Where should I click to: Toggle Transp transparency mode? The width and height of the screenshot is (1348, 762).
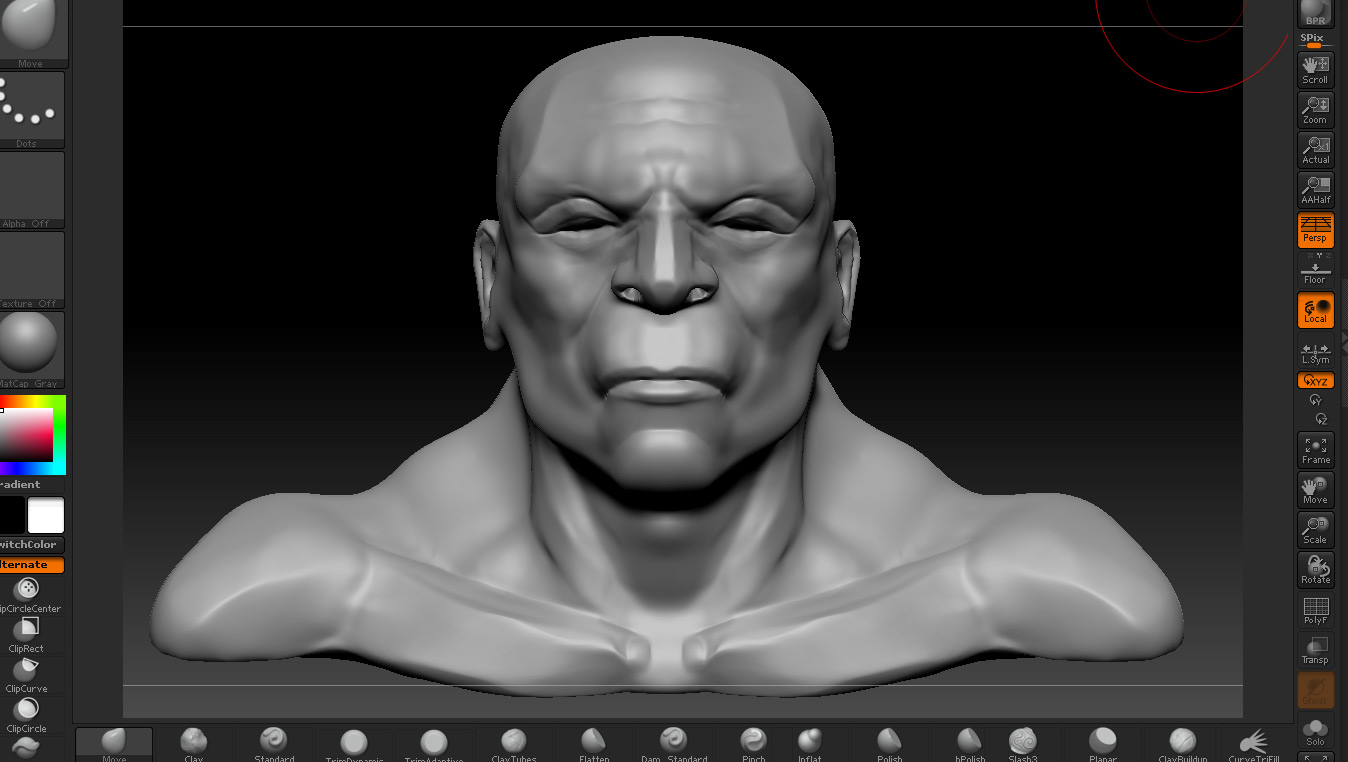(1315, 650)
